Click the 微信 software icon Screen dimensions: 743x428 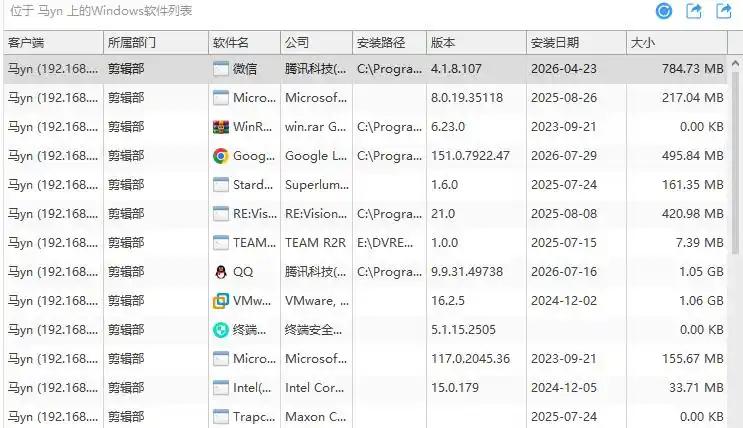tap(221, 69)
